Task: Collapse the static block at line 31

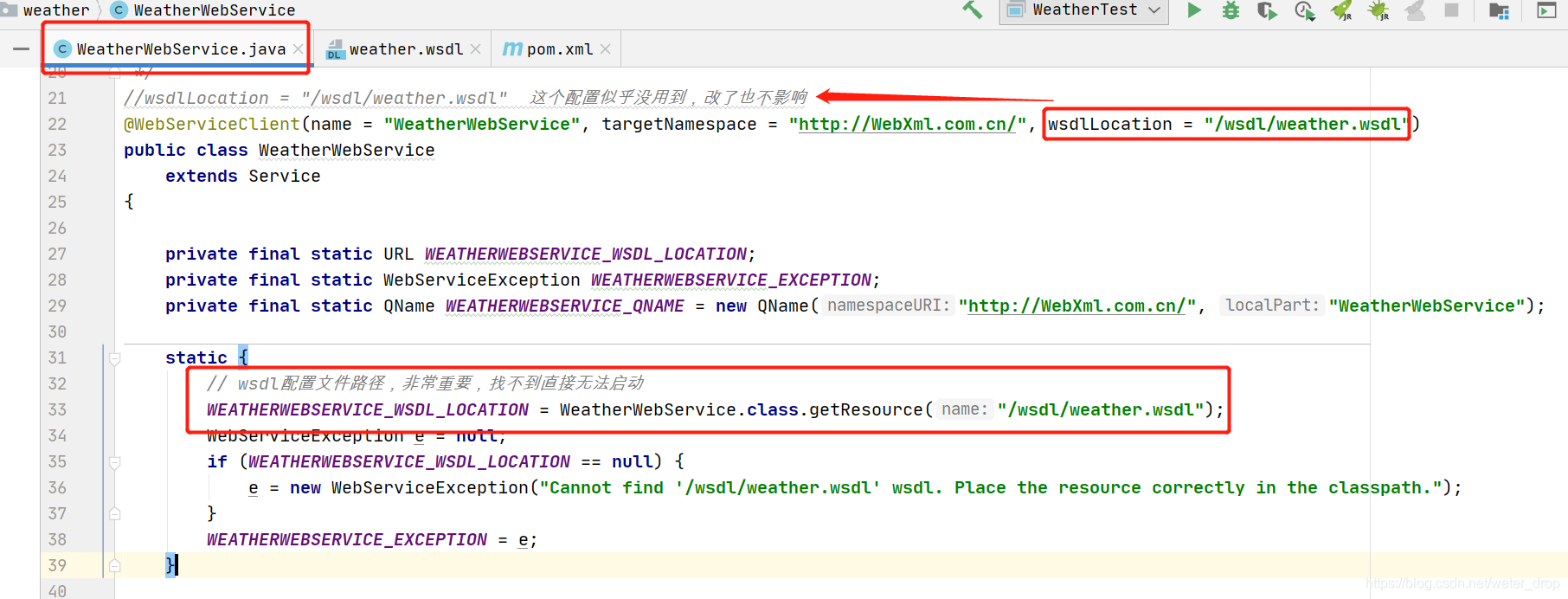Action: [x=114, y=357]
